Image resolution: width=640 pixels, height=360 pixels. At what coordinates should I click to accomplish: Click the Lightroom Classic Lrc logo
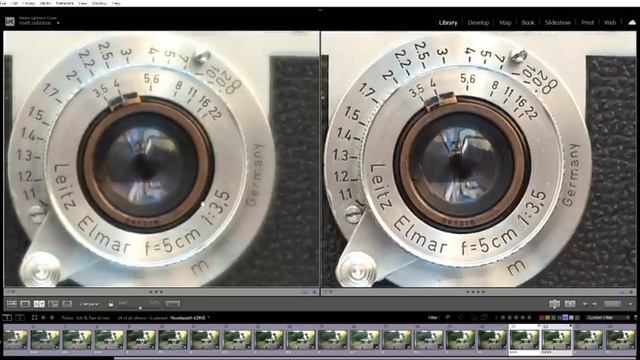coord(10,21)
